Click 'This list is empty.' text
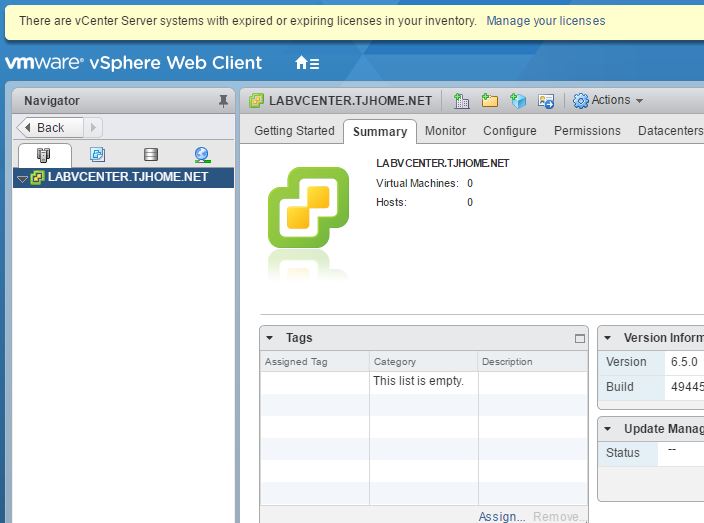This screenshot has height=523, width=704. click(418, 381)
